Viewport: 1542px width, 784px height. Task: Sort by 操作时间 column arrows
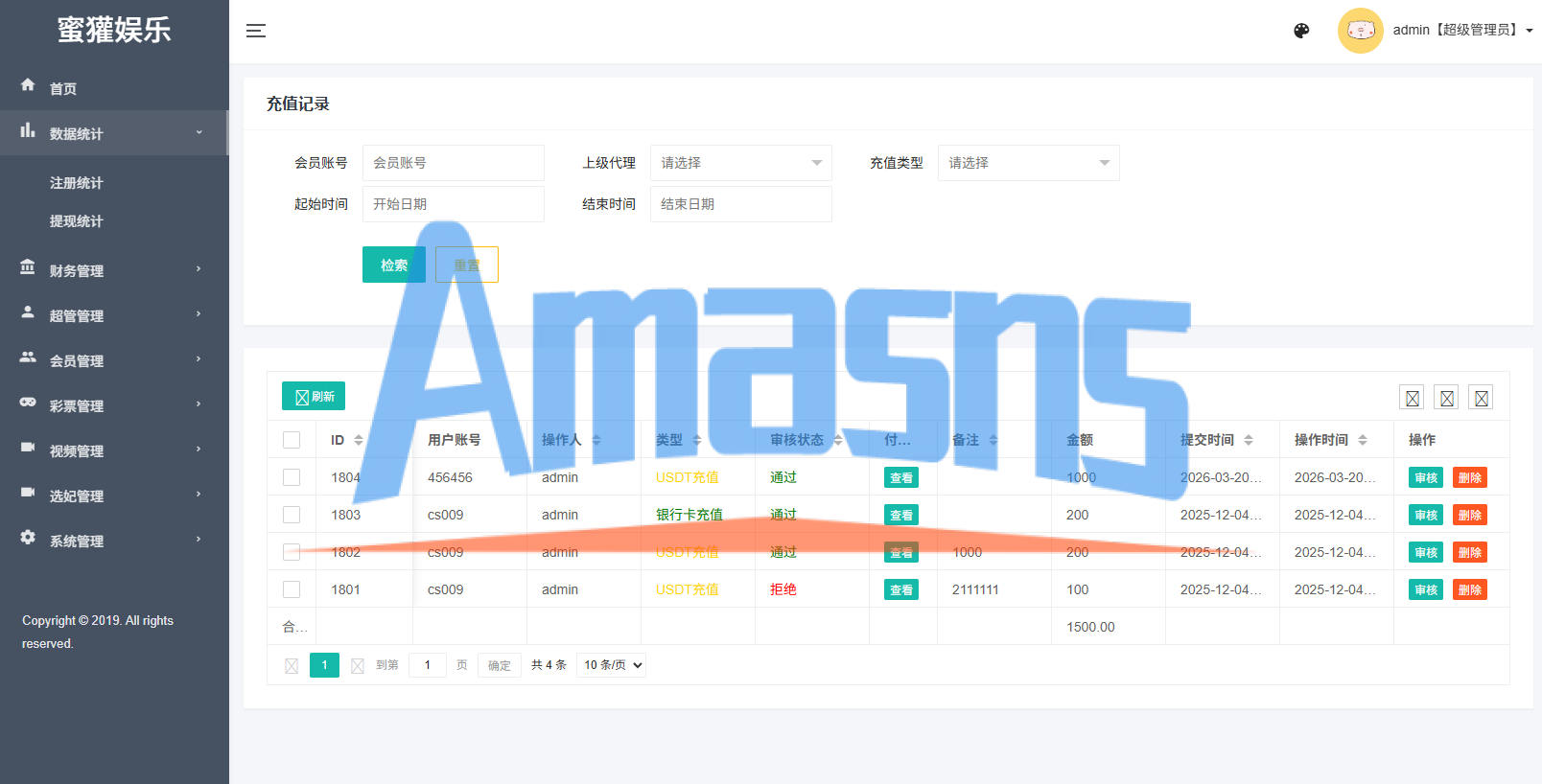(x=1363, y=440)
